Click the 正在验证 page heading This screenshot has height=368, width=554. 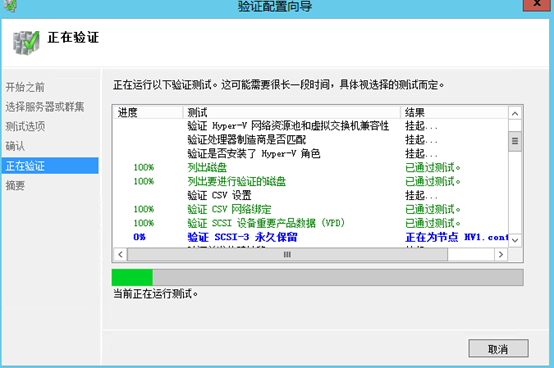73,37
